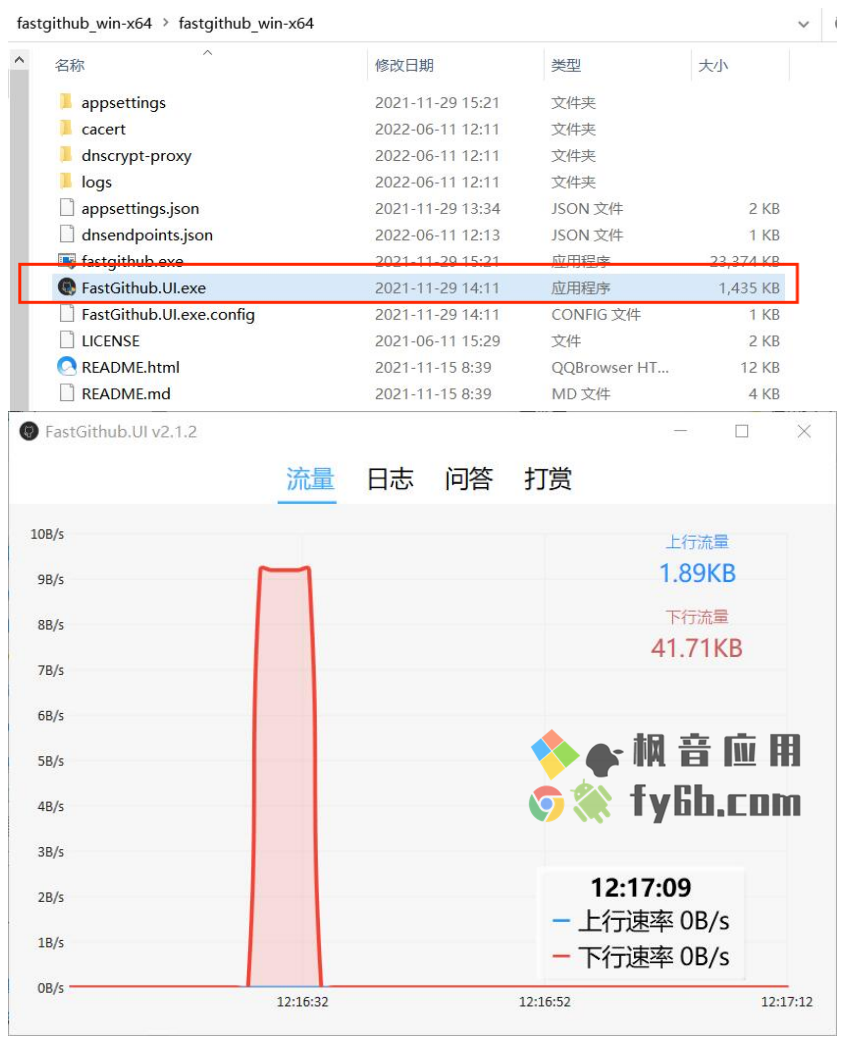Select the cacert folder name

tap(103, 129)
